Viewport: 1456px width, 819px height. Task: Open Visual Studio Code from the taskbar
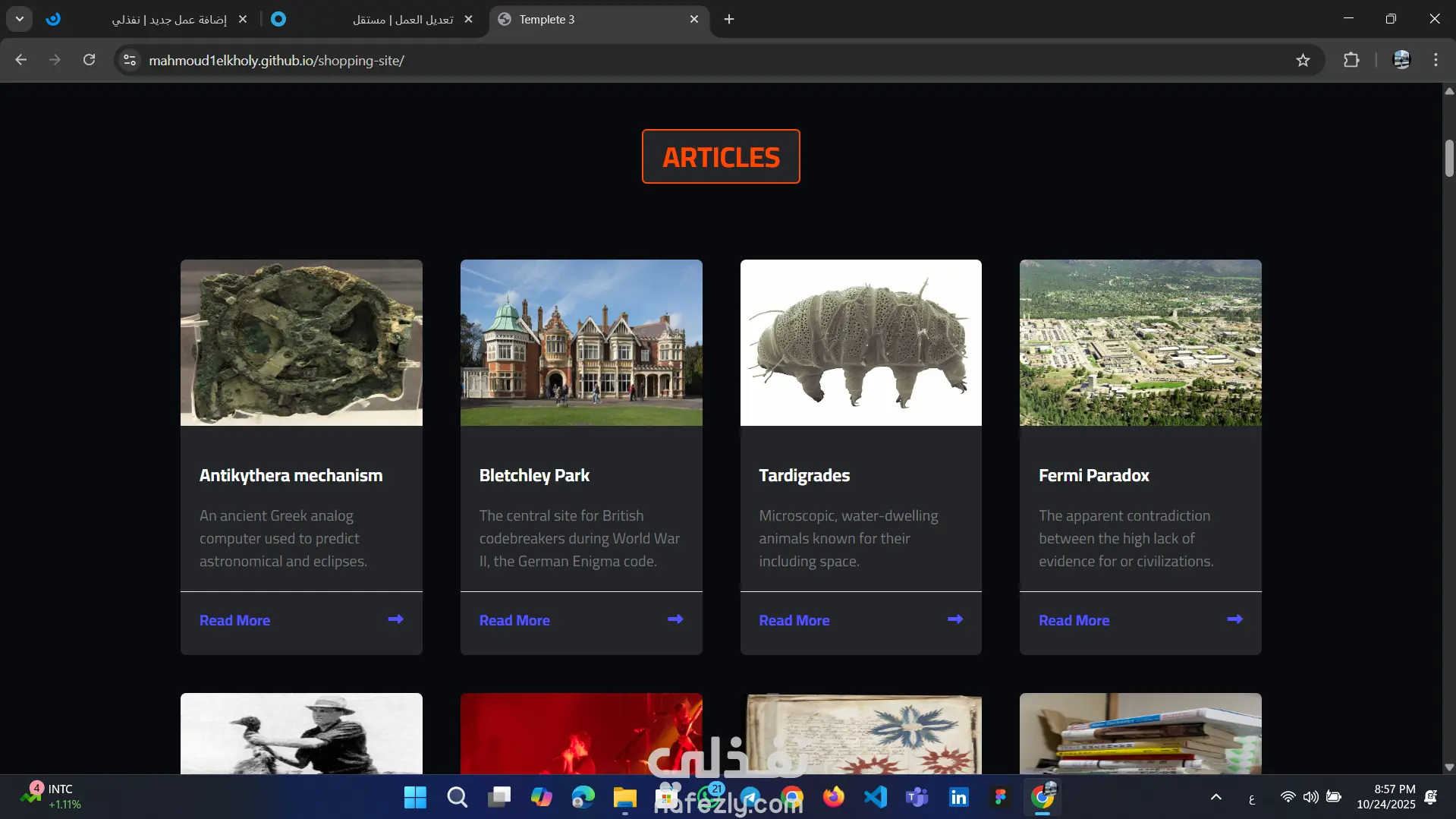(875, 797)
